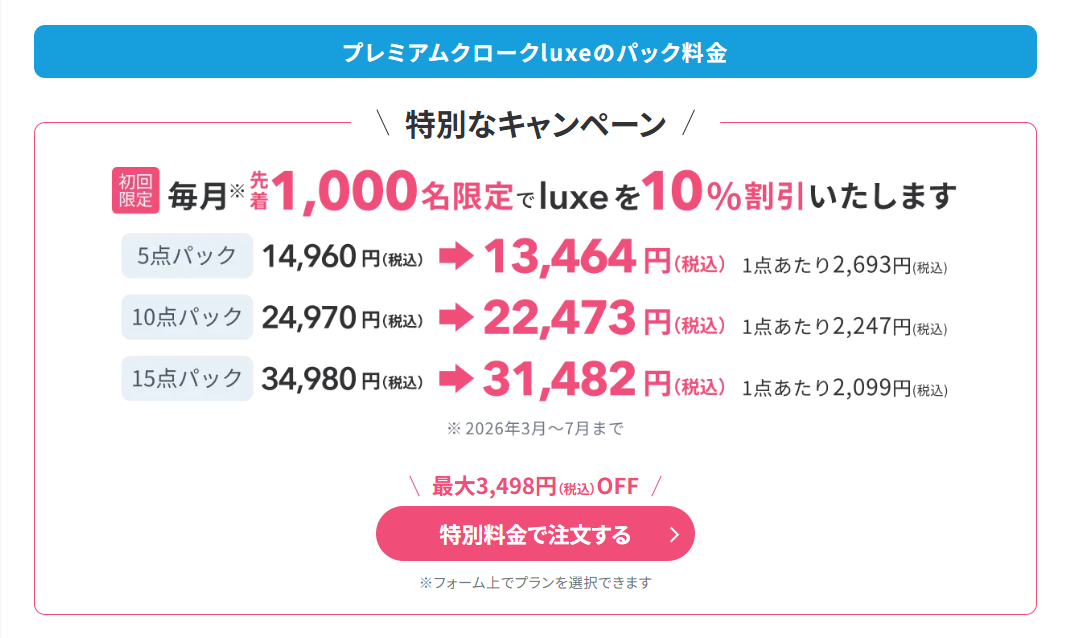Click the 2026年3月〜7月まで note

point(535,429)
